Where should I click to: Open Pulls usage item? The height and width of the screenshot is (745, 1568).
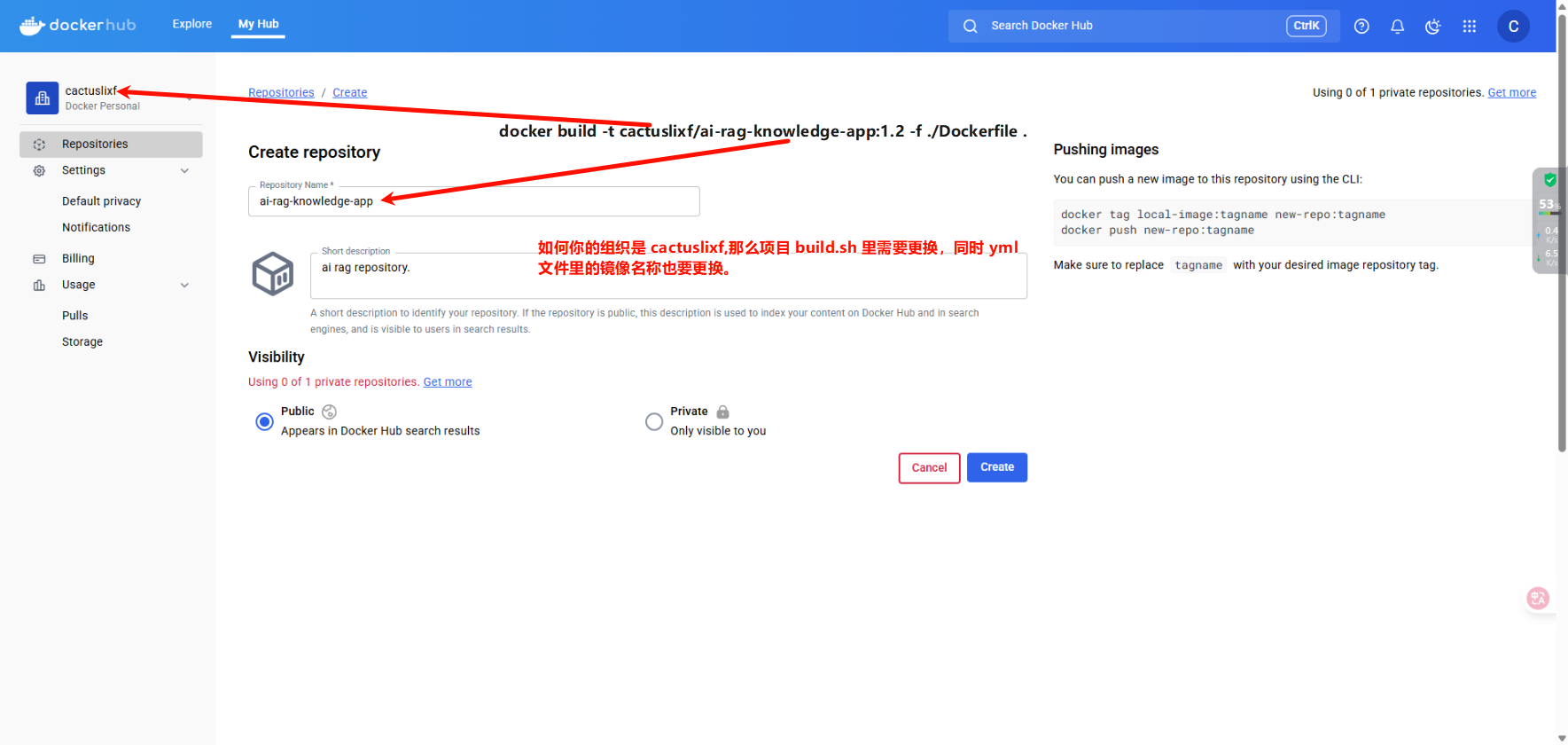75,316
